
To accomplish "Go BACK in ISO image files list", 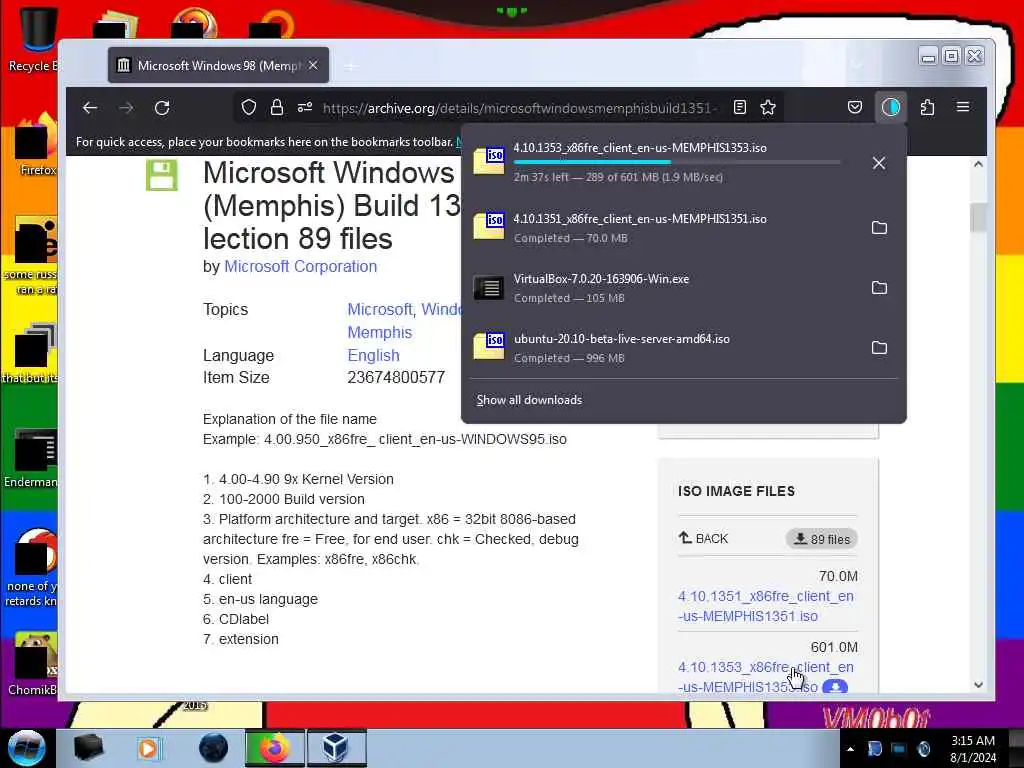I will pos(703,538).
